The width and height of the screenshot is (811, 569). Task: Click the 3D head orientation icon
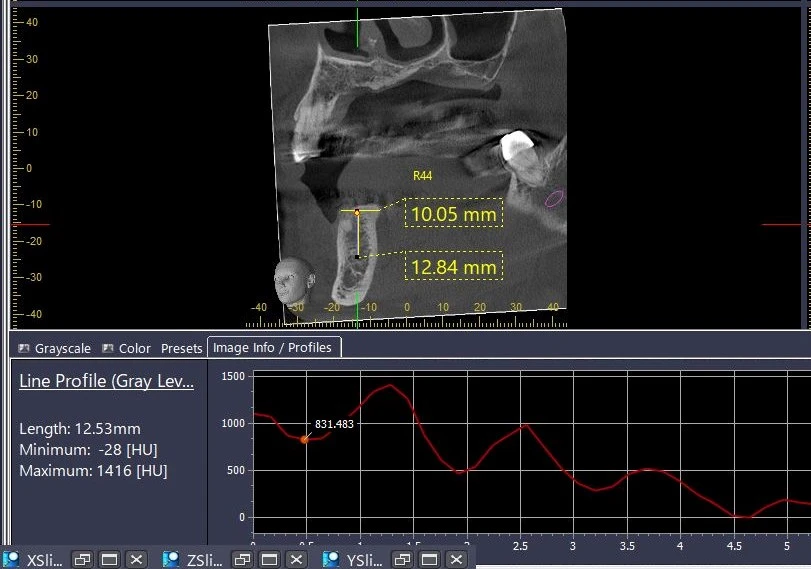[x=291, y=280]
